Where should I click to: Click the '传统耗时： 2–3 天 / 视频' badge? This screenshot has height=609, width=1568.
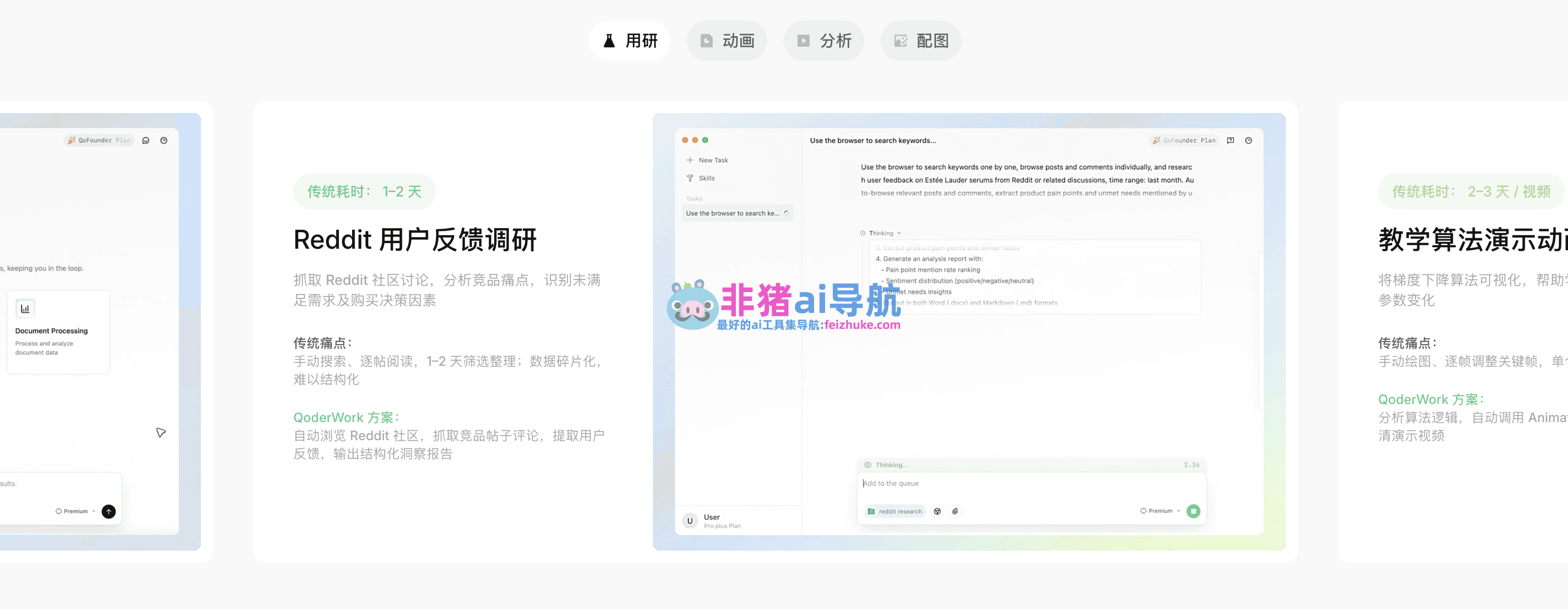point(1471,192)
